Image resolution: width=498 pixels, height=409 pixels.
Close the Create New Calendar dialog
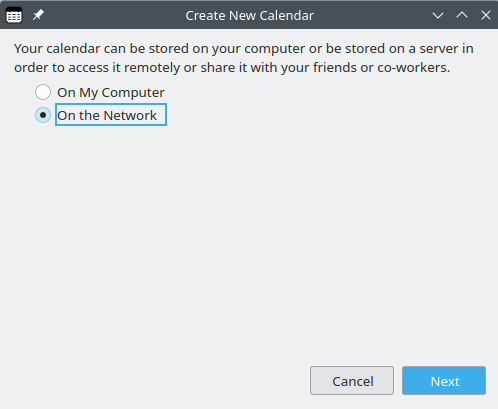(486, 15)
